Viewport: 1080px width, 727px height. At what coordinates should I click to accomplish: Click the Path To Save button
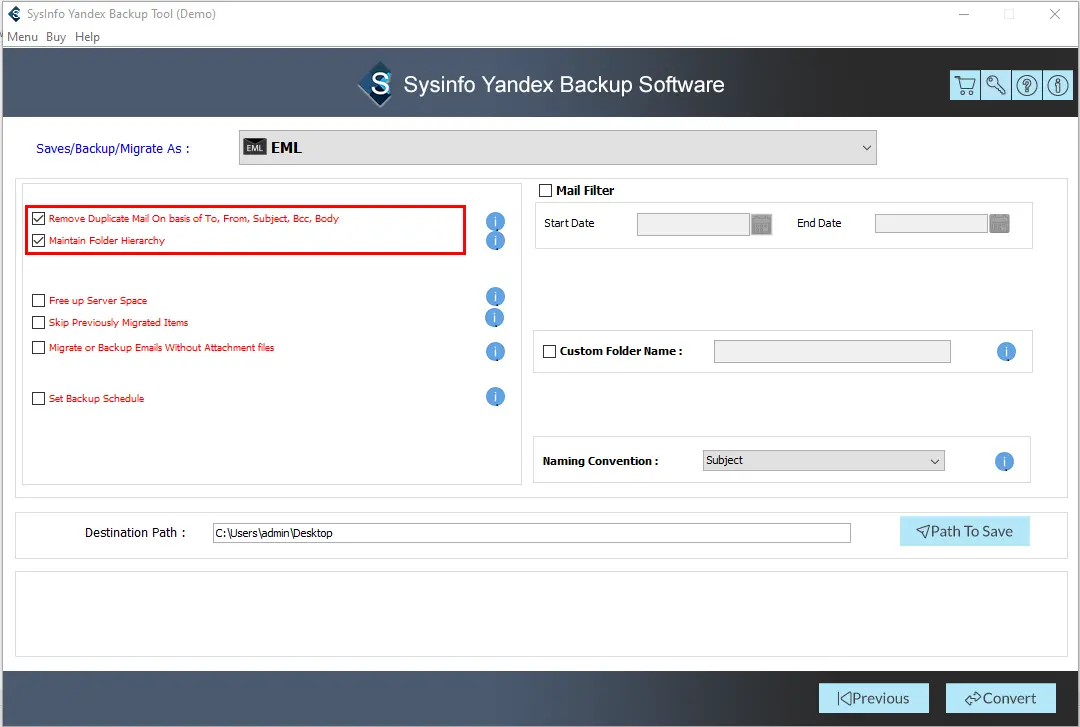[x=964, y=532]
